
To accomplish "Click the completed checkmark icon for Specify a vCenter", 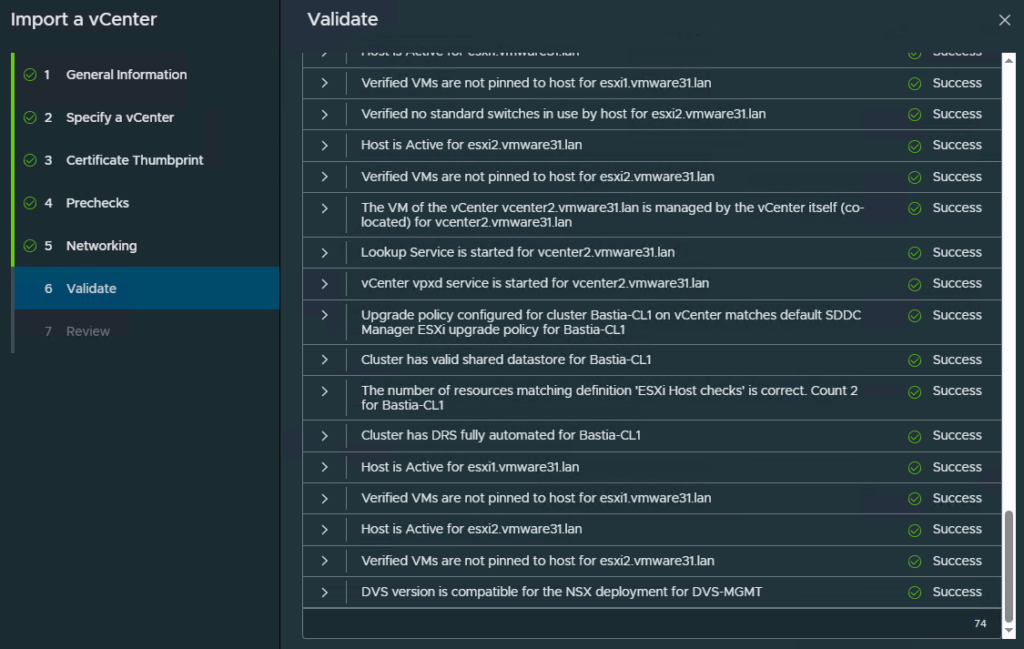I will coord(29,118).
